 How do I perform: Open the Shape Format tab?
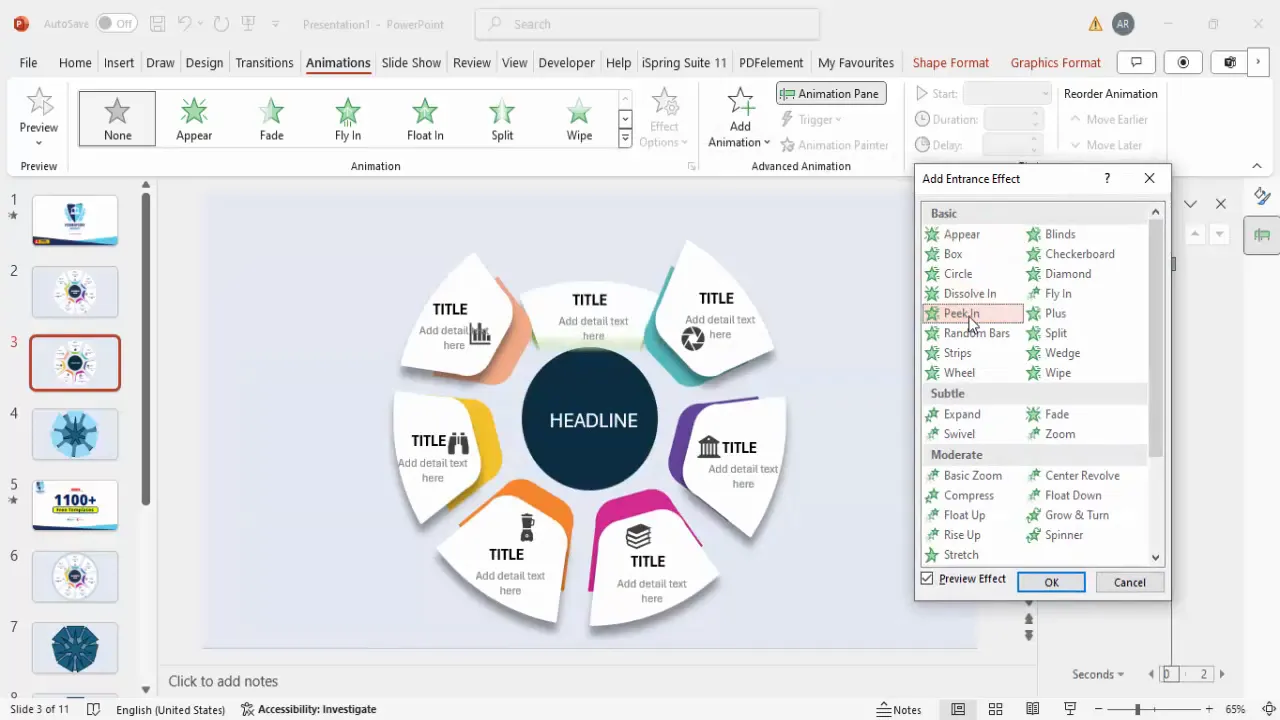click(x=950, y=62)
